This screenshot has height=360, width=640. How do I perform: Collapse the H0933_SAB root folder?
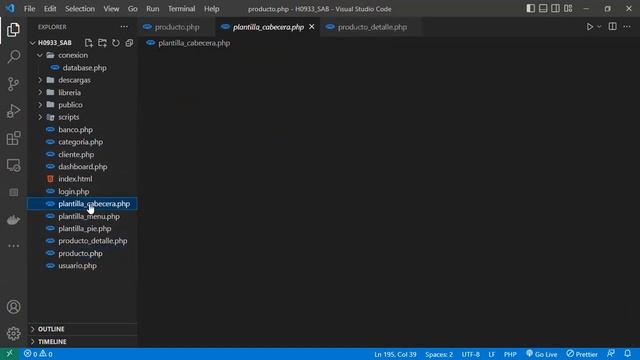point(33,43)
